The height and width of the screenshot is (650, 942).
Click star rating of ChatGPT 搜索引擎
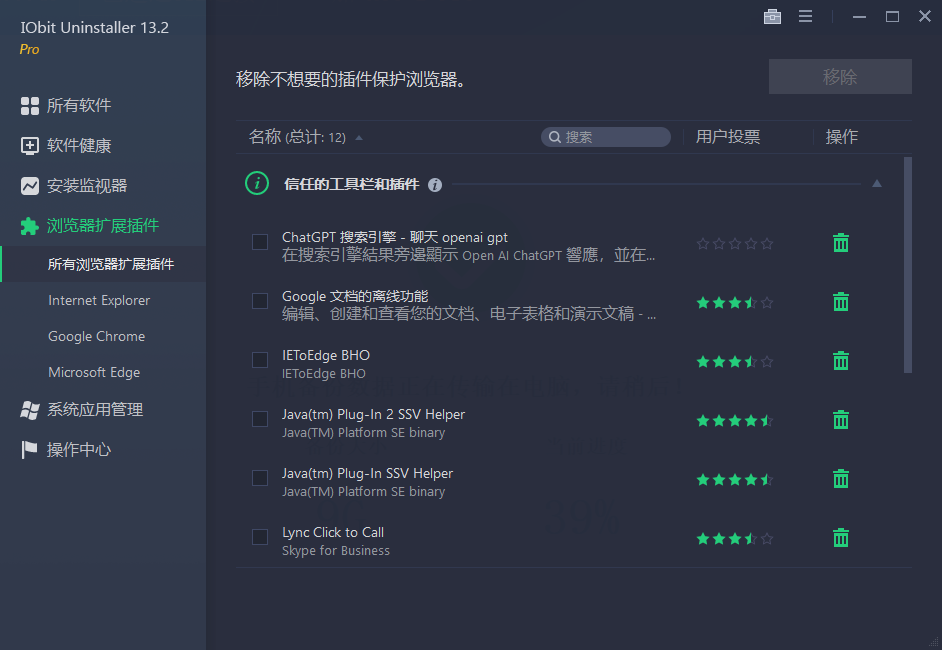point(735,243)
